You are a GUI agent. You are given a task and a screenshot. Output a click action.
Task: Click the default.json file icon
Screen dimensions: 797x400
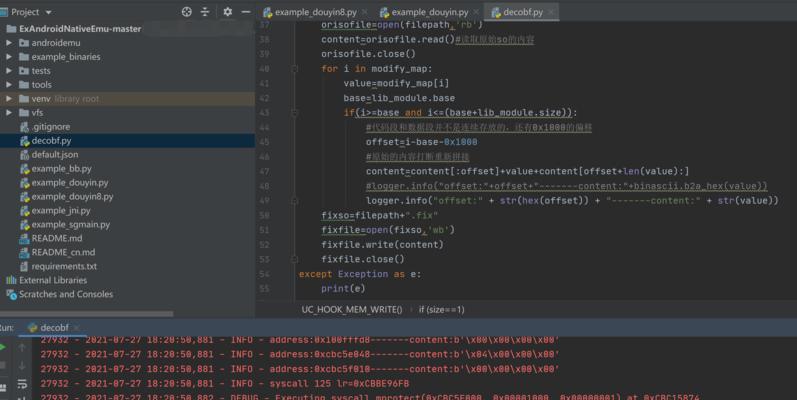(24, 155)
